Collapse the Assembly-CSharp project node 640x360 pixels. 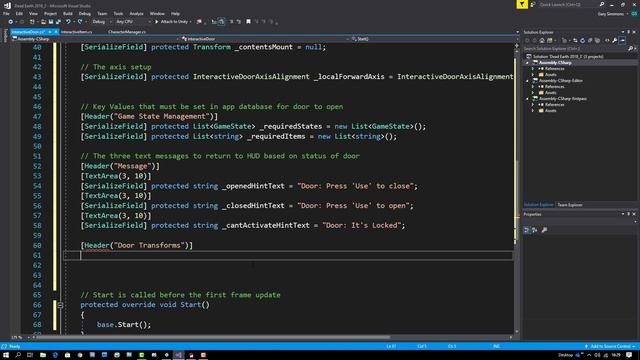coord(527,63)
